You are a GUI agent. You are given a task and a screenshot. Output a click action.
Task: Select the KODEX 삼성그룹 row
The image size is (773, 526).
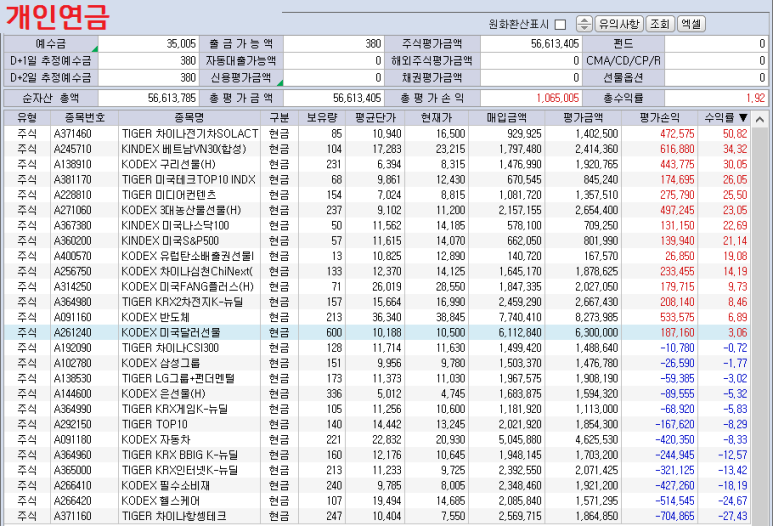coord(377,363)
